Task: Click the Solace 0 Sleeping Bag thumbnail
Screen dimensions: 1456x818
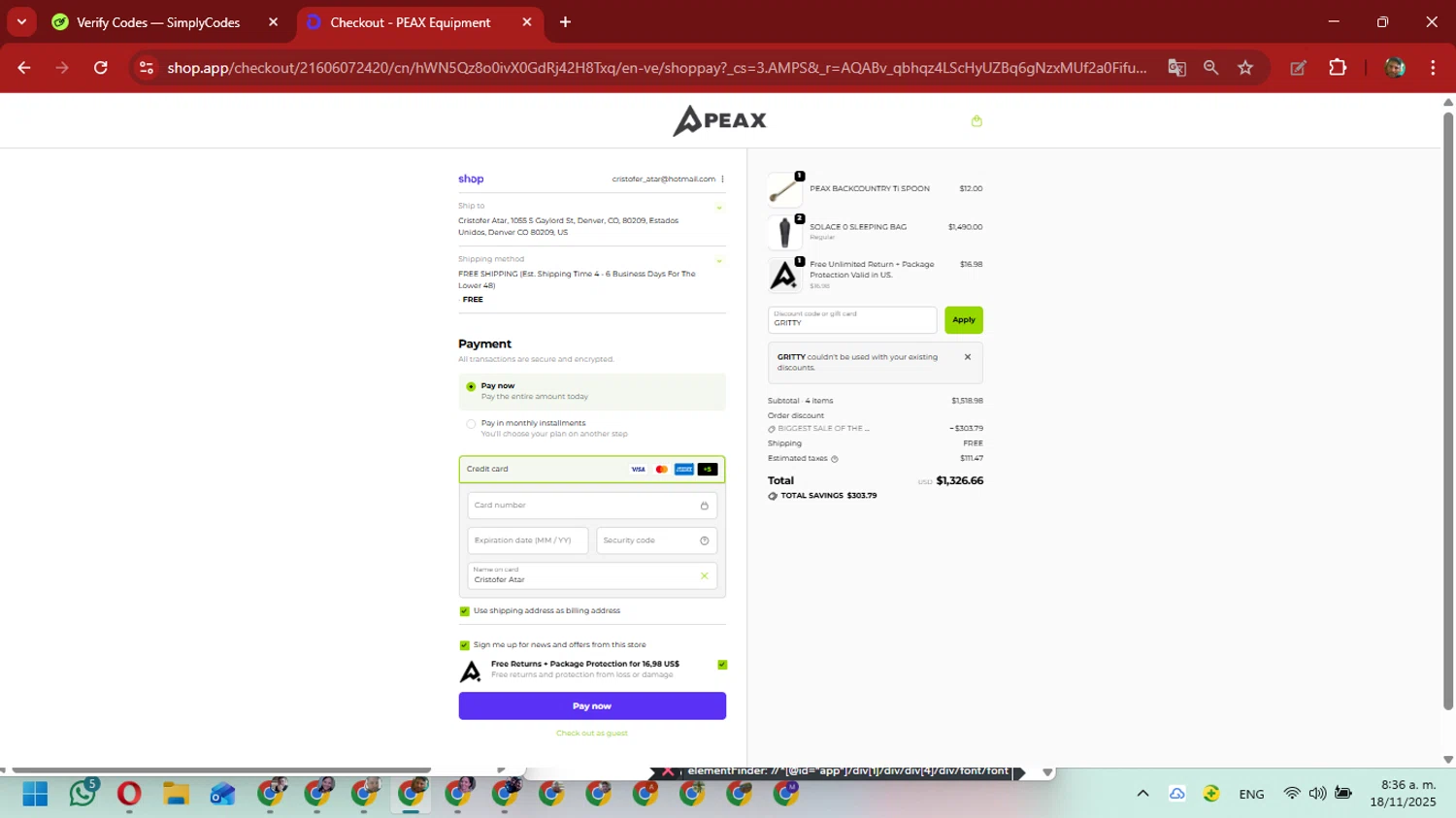Action: pos(784,232)
